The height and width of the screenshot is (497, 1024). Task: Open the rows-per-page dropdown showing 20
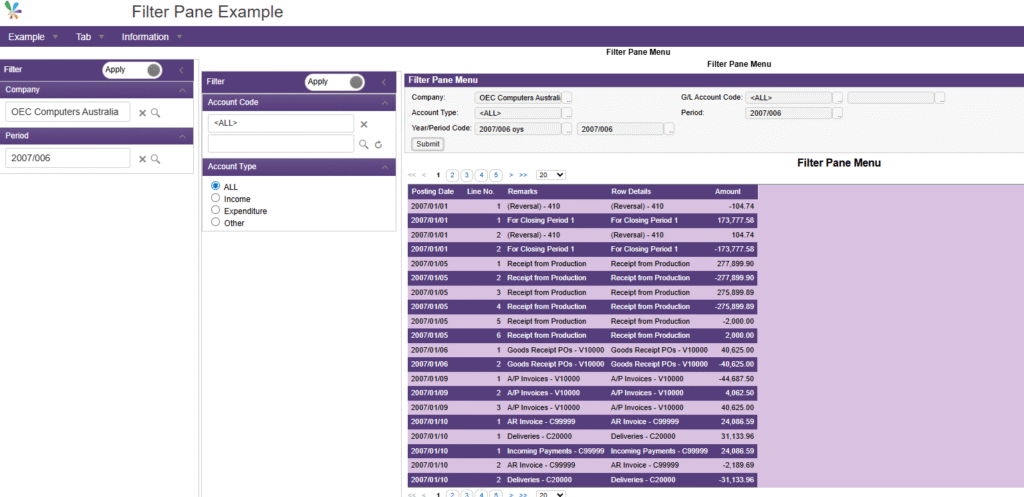click(x=551, y=175)
